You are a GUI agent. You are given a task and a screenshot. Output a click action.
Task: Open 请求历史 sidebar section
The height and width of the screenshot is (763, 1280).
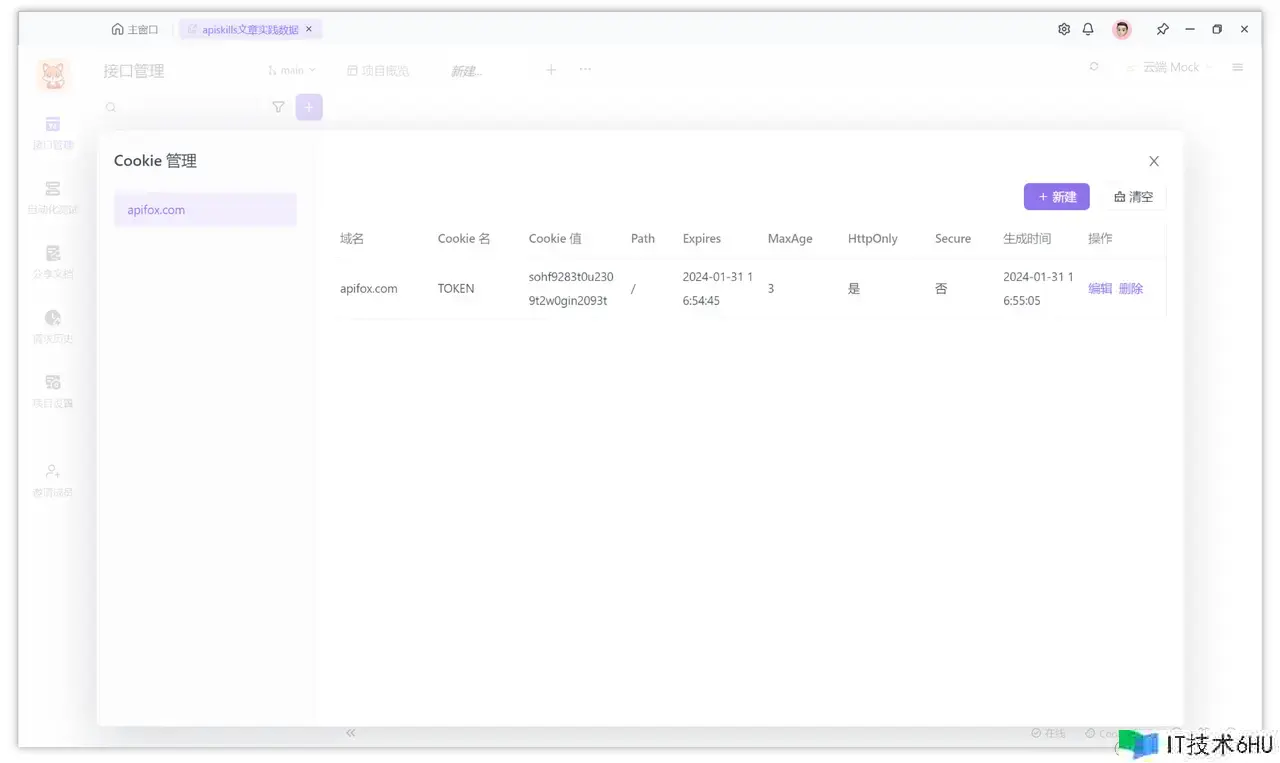pos(53,327)
